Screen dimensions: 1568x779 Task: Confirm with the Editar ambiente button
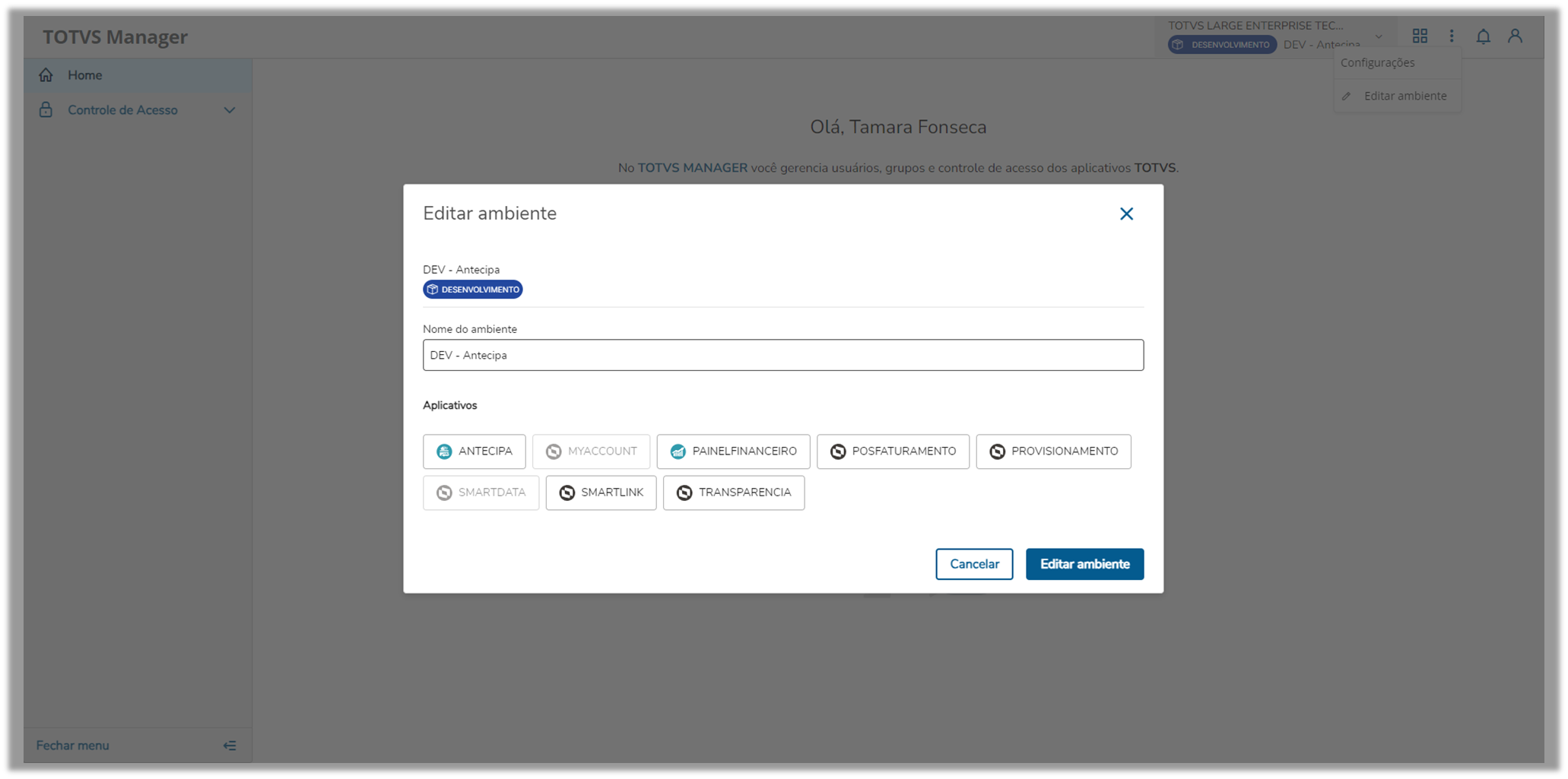(x=1084, y=564)
